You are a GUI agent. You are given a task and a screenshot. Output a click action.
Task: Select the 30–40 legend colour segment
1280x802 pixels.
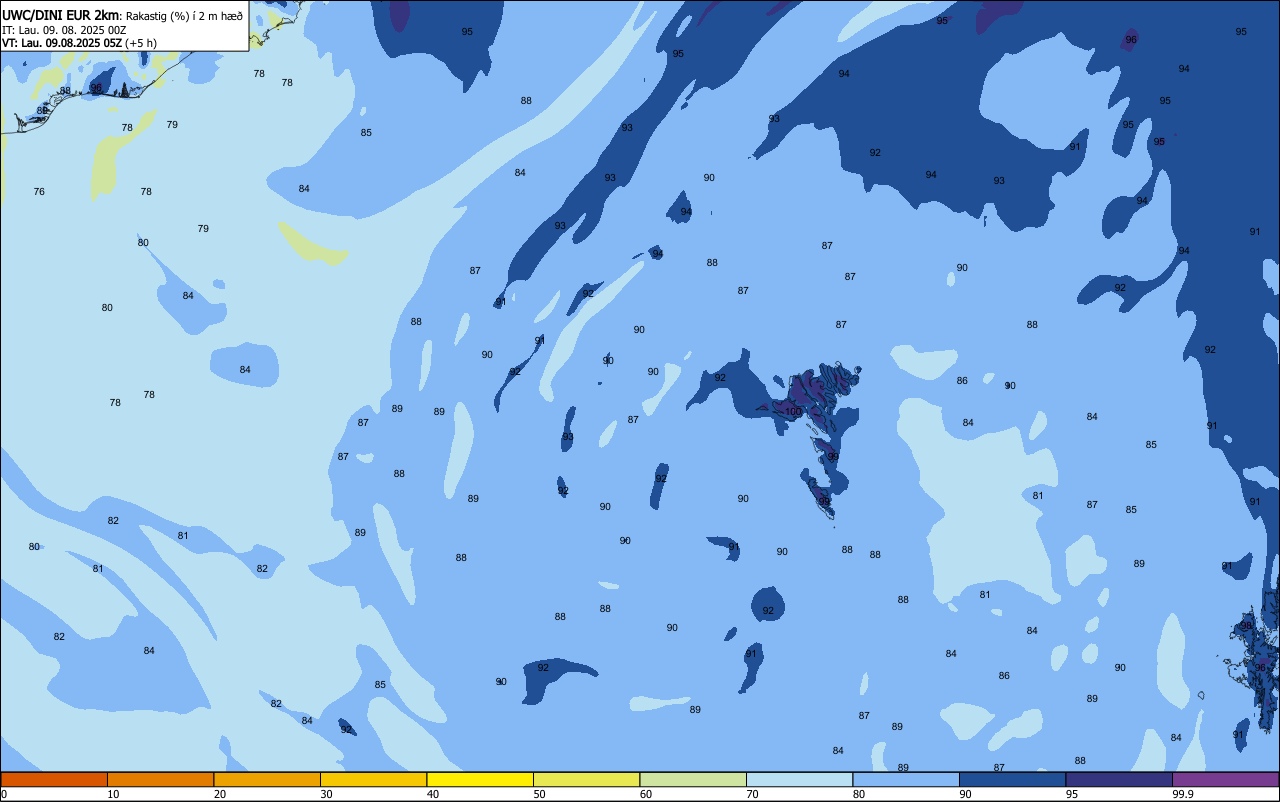pos(373,779)
